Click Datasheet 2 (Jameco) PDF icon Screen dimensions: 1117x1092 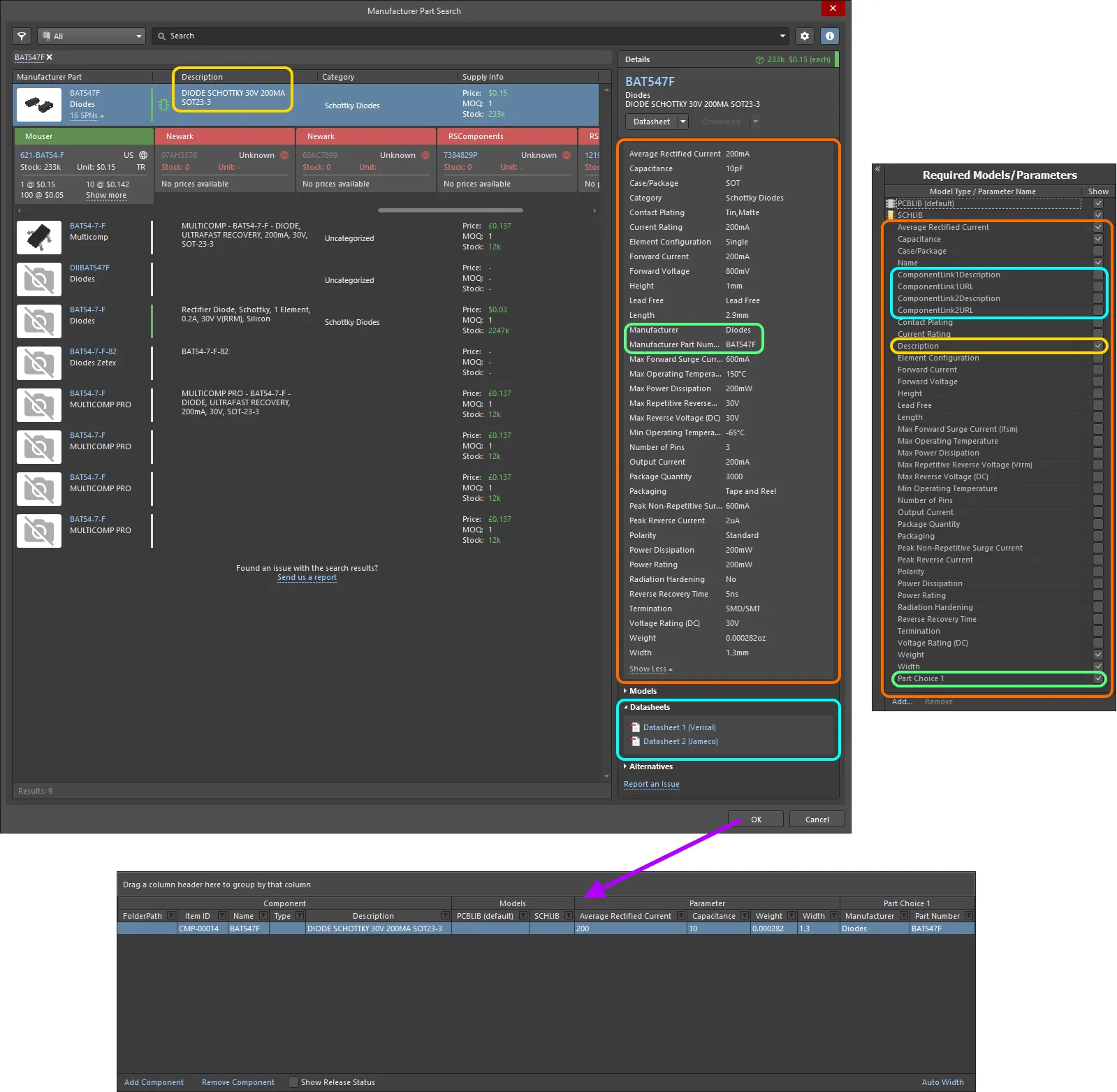636,741
